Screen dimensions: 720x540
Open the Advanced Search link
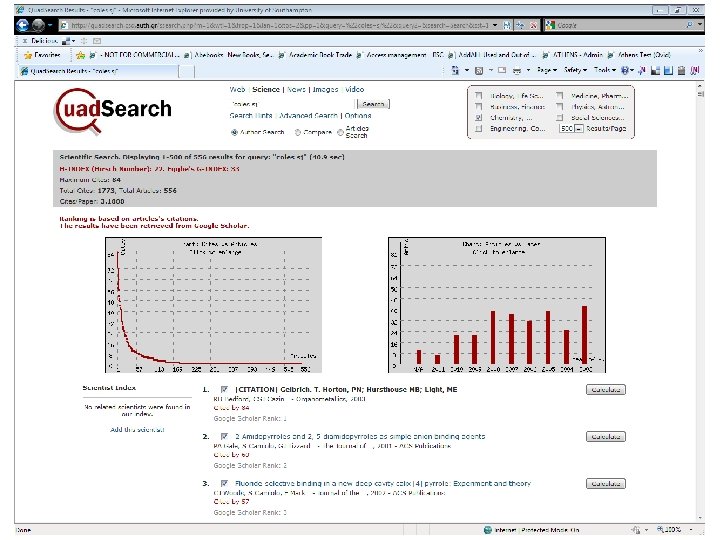(x=308, y=116)
